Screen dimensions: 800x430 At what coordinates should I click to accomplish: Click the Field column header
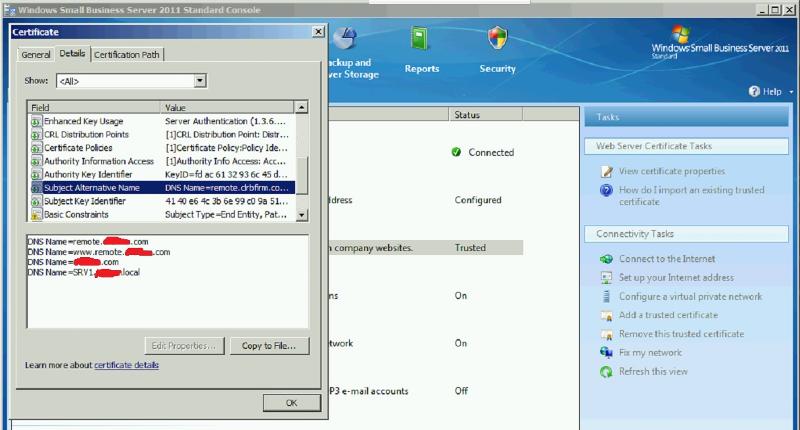pos(94,107)
